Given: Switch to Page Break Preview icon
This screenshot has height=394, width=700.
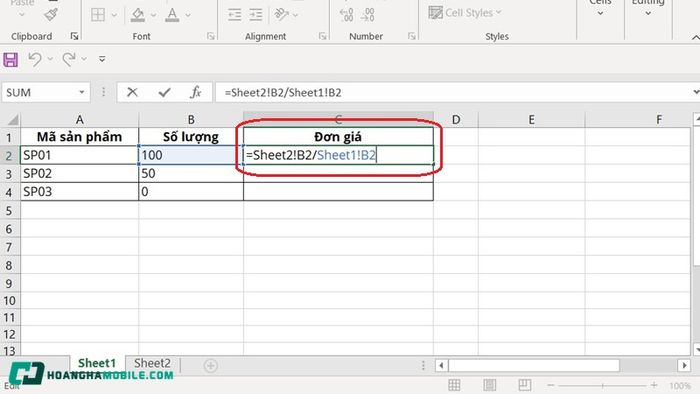Looking at the screenshot, I should tap(525, 385).
